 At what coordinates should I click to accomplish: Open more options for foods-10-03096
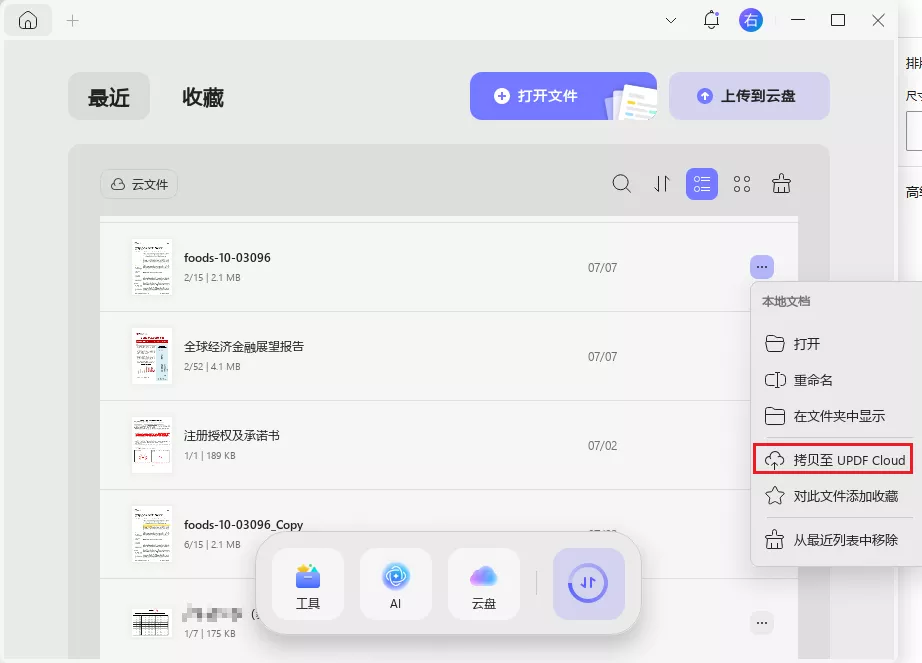[x=762, y=267]
